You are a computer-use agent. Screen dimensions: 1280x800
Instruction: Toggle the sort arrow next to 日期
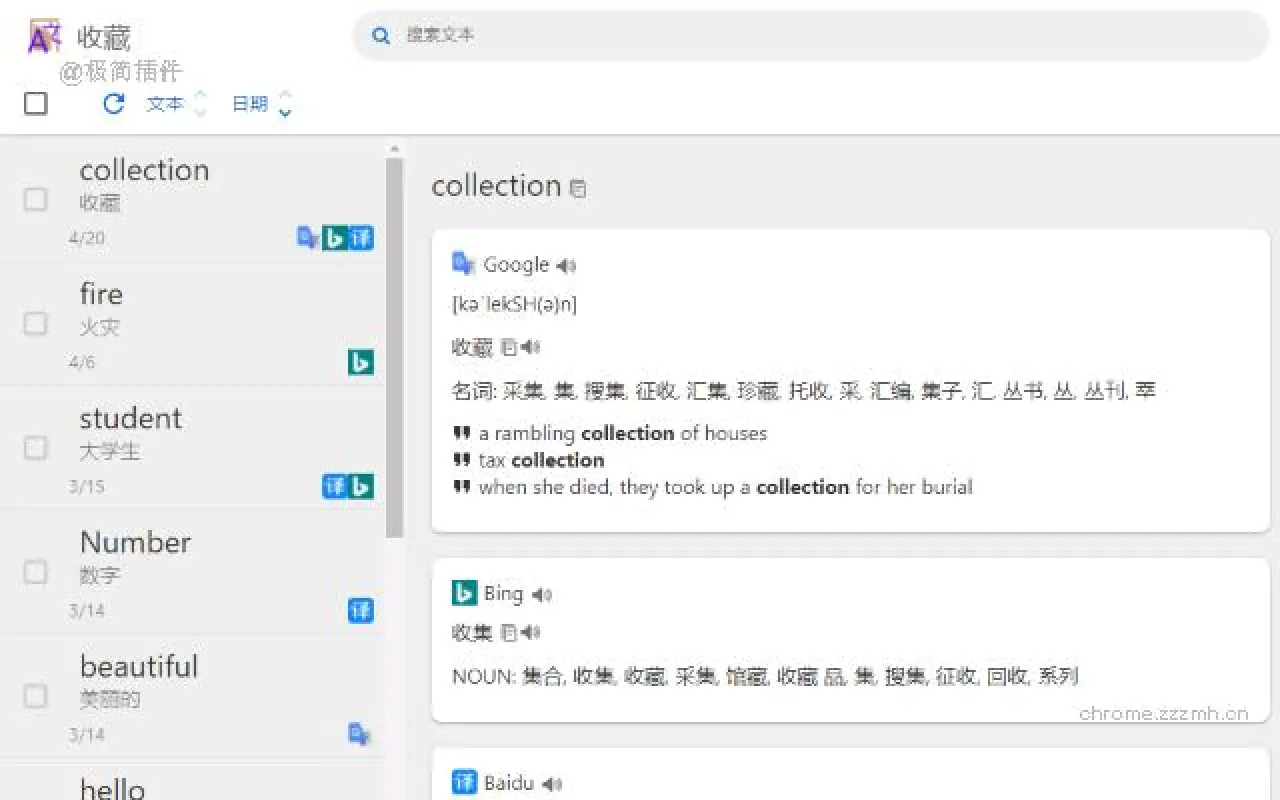[286, 103]
